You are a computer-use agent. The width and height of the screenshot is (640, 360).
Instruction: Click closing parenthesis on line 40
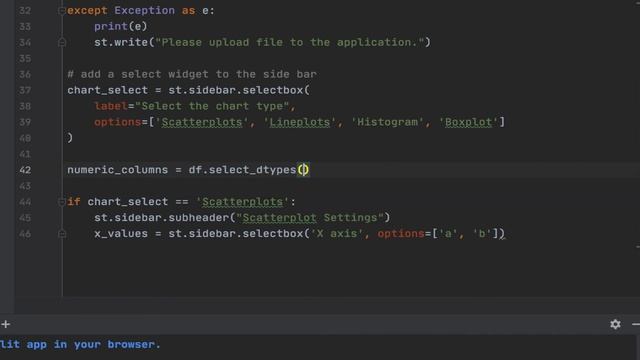(x=70, y=138)
